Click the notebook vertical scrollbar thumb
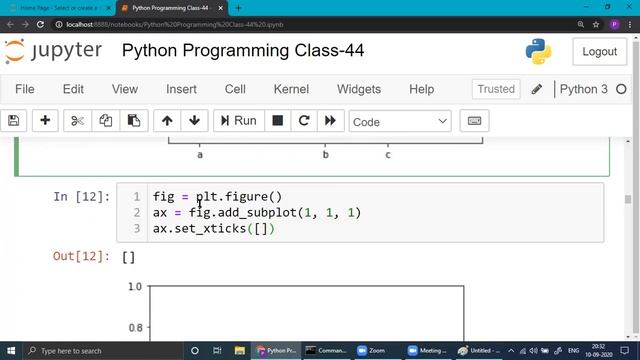The width and height of the screenshot is (640, 360). coord(628,199)
